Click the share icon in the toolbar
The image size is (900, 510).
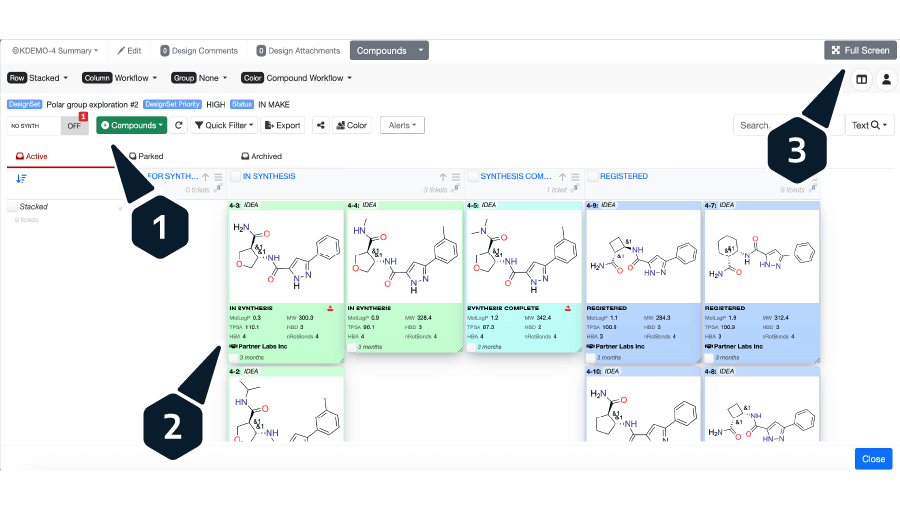point(321,125)
